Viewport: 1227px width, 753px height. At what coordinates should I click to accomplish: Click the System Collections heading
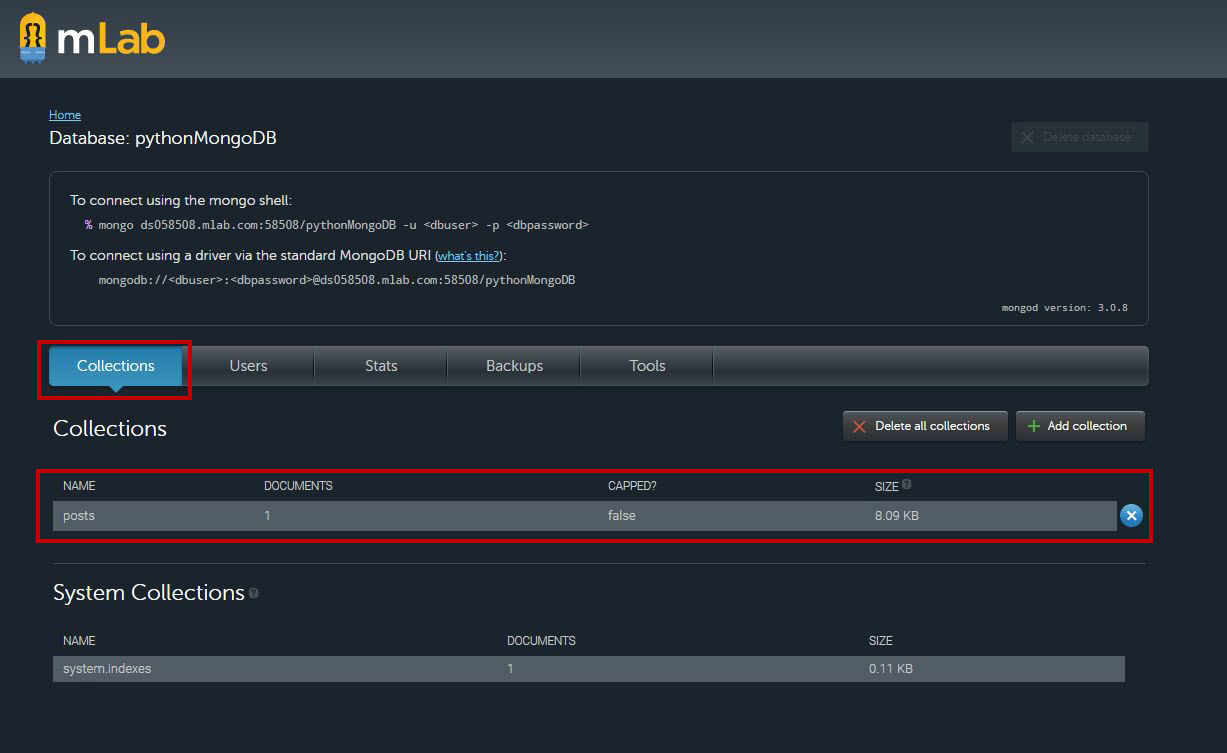(x=149, y=593)
